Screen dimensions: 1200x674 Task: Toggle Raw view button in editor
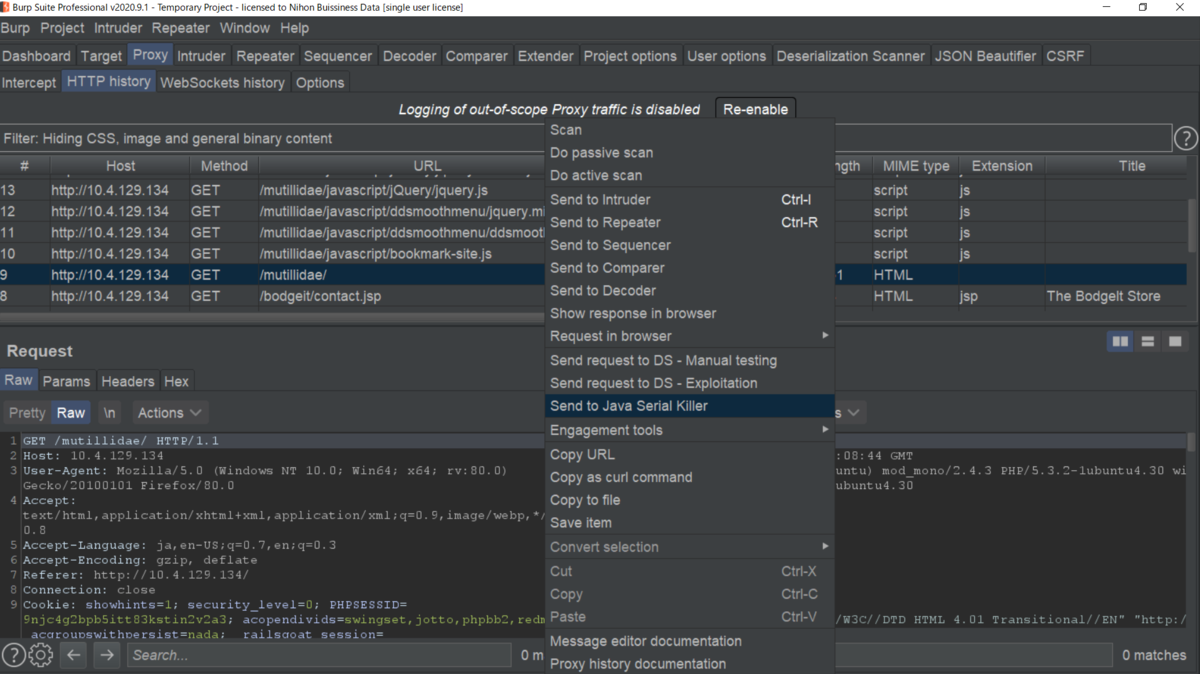71,412
